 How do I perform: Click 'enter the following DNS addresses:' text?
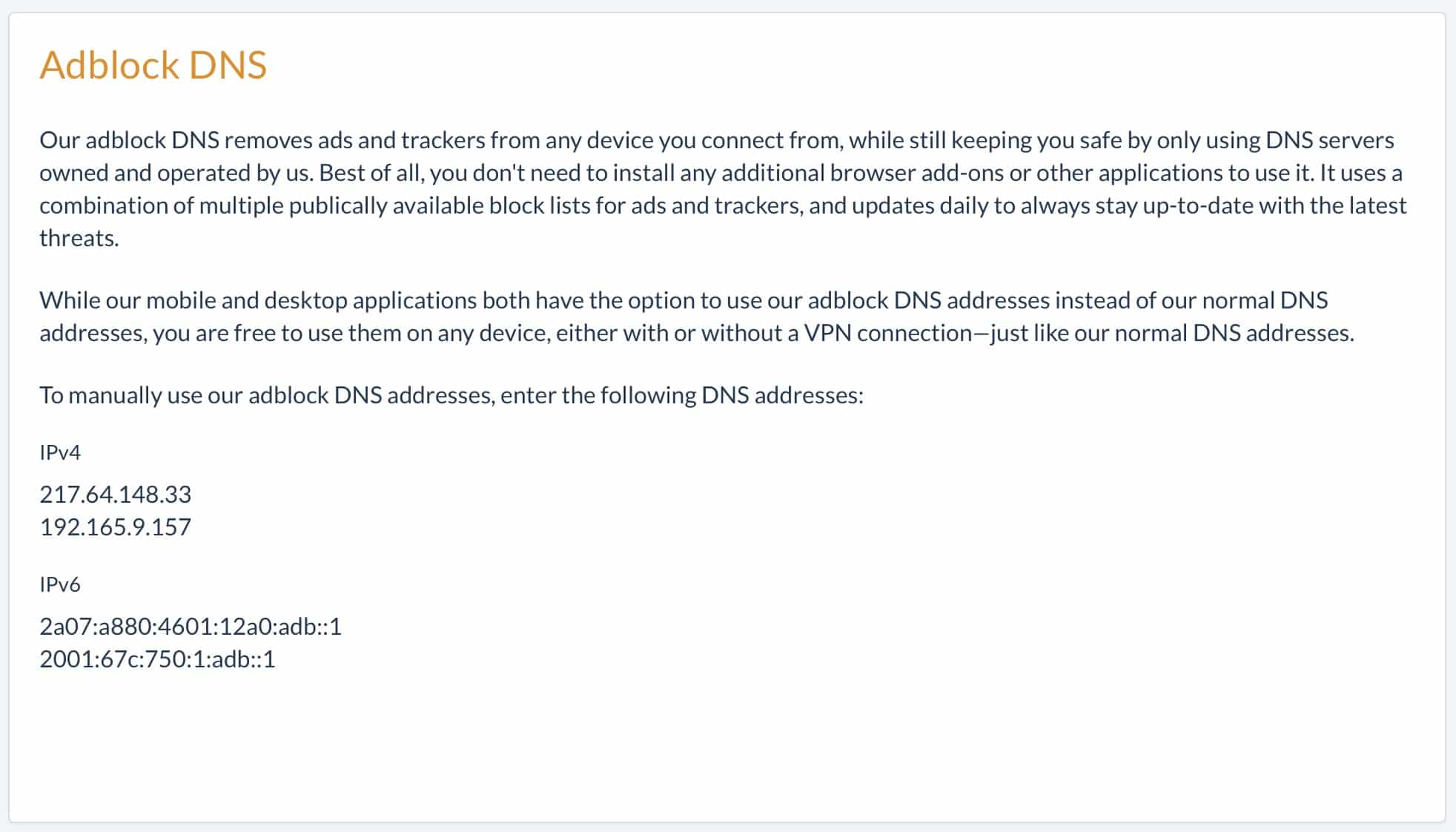pyautogui.click(x=682, y=395)
